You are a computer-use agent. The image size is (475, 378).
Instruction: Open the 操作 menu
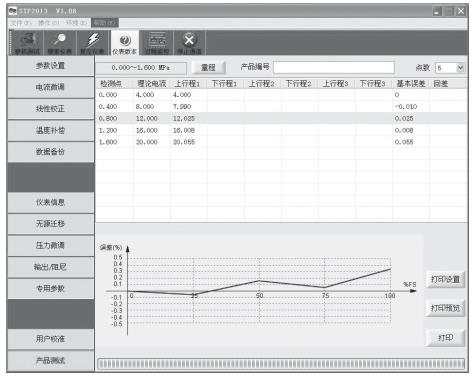tap(48, 23)
